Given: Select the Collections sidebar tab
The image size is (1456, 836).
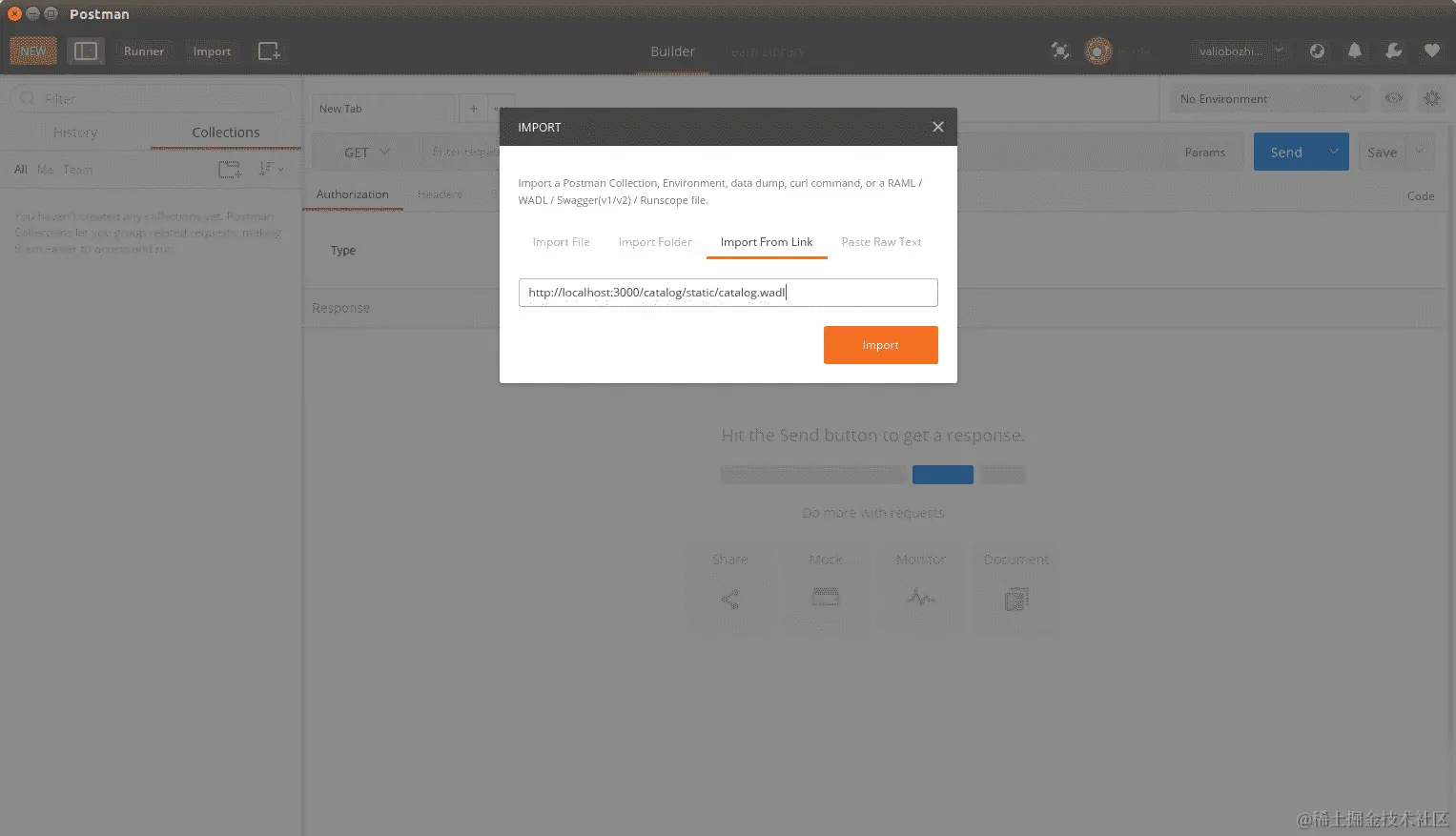Looking at the screenshot, I should [226, 133].
